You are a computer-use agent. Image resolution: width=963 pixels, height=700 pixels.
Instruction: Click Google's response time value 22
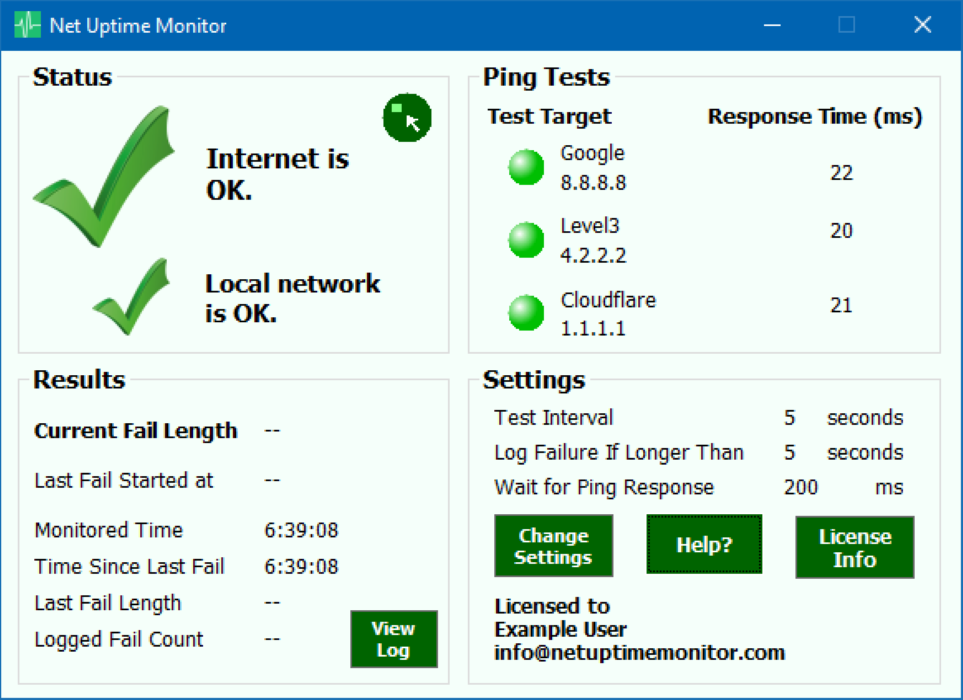(841, 173)
